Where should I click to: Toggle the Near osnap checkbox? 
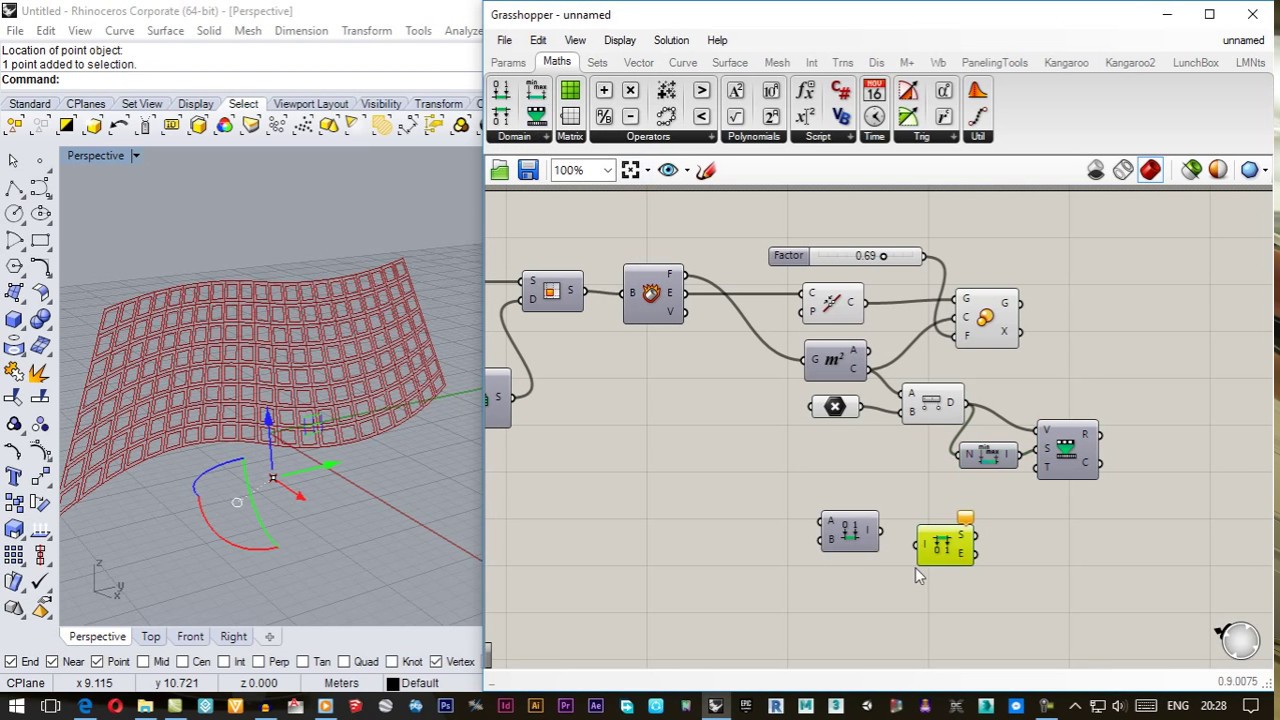[53, 662]
